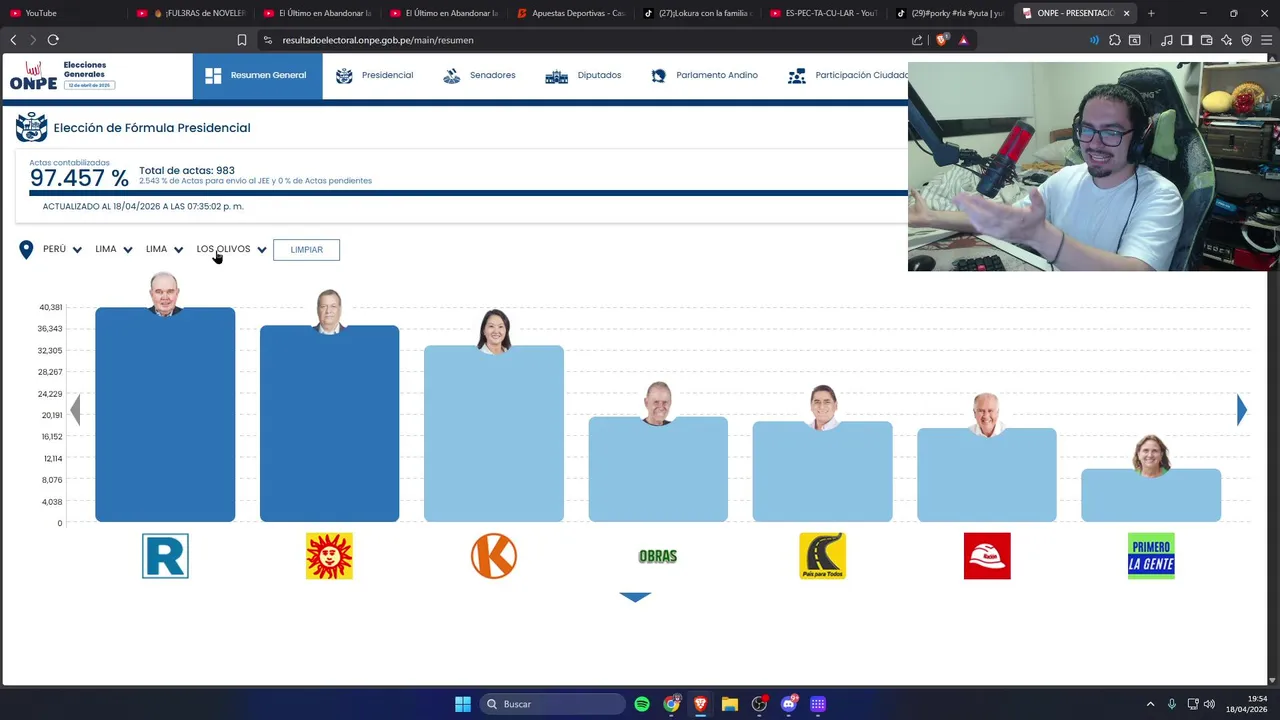The height and width of the screenshot is (720, 1280).
Task: Click the taskbar Buscar search box
Action: (x=553, y=704)
